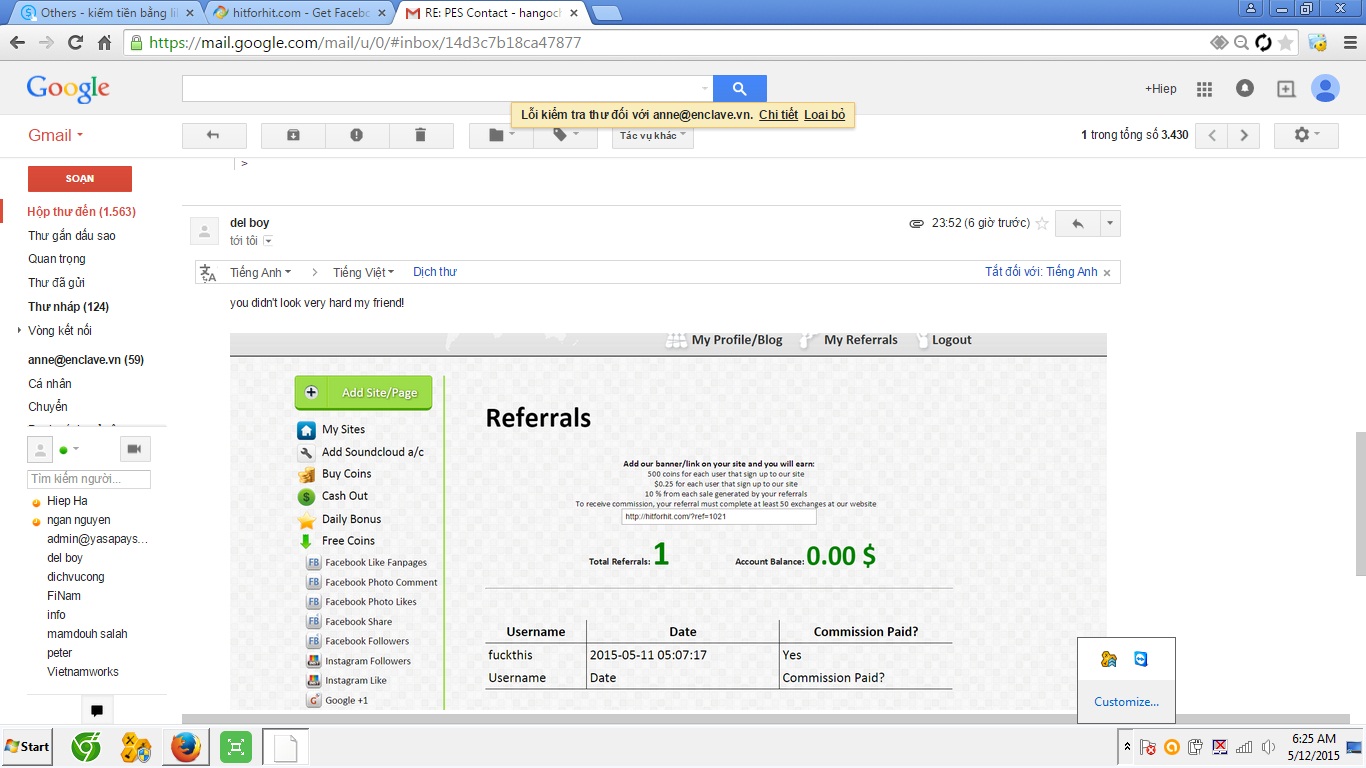Choose target language 'Tiếng Việt' dropdown
The image size is (1366, 768).
click(364, 272)
